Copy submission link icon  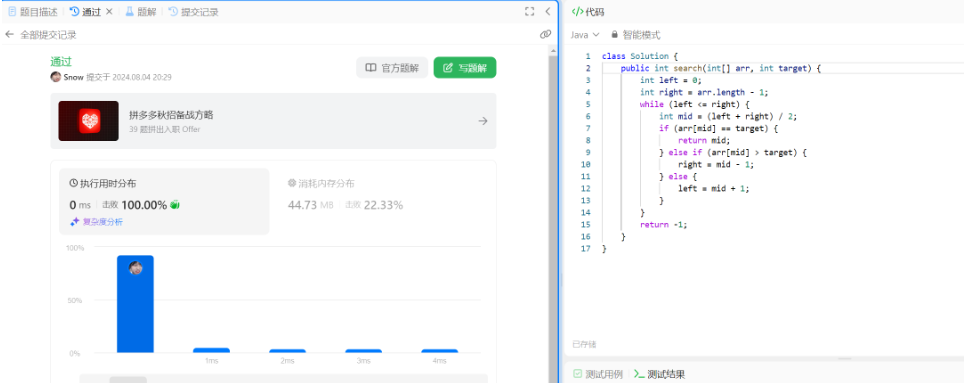545,35
